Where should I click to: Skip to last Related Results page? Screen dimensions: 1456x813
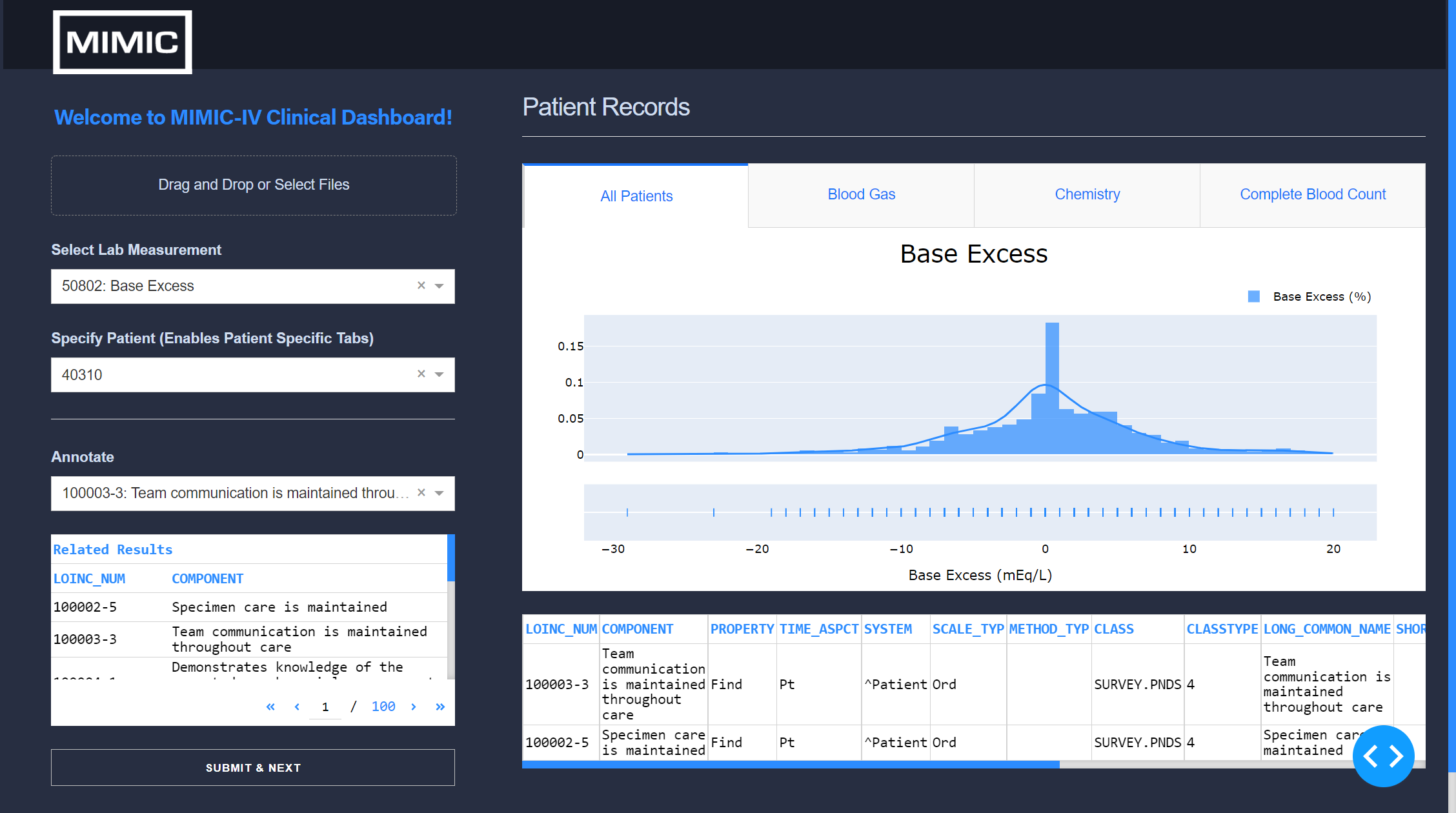(440, 707)
